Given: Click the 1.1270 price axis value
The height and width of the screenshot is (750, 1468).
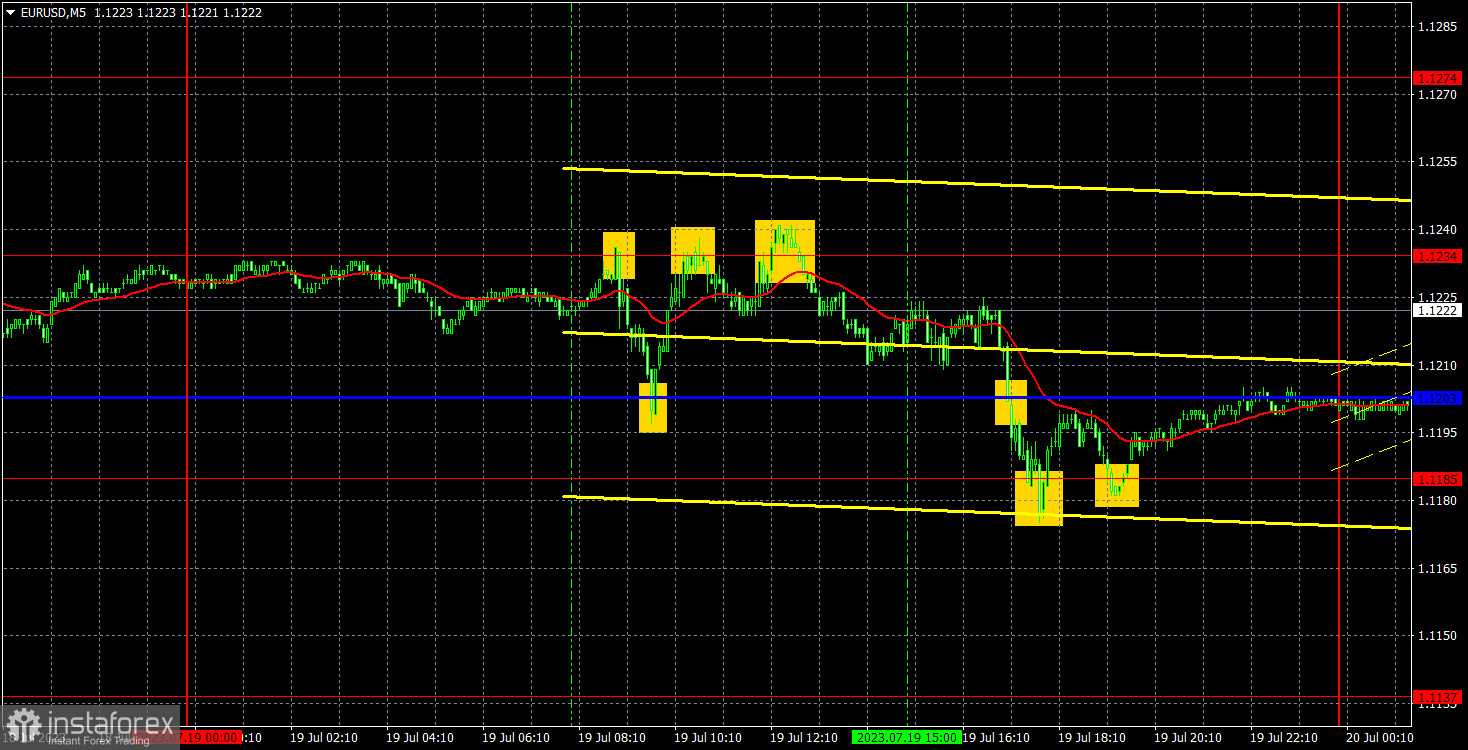Looking at the screenshot, I should pos(1436,94).
